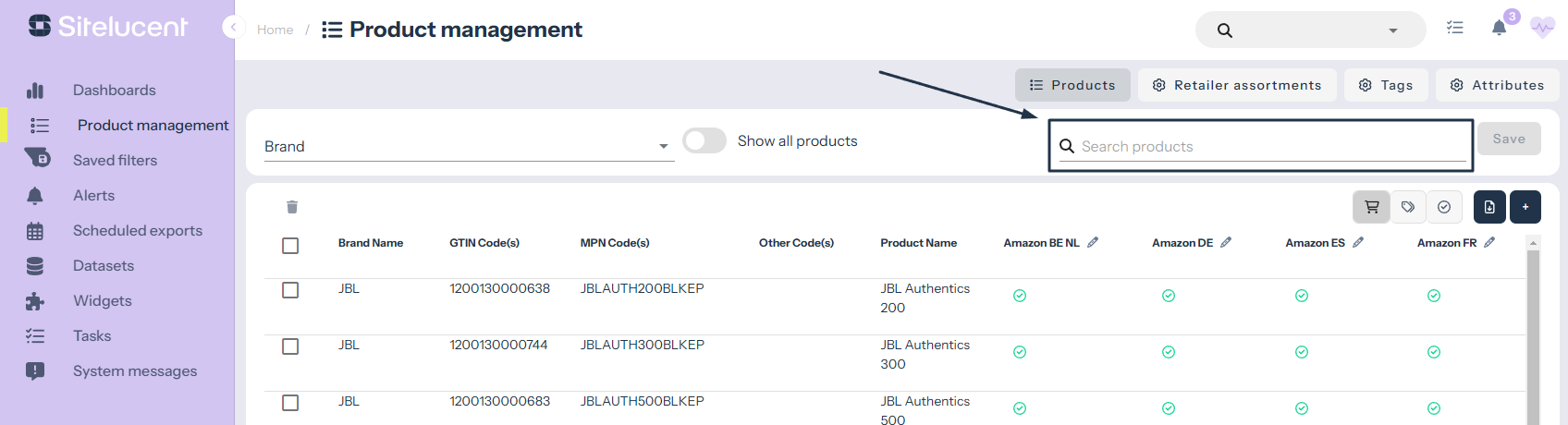
Task: Switch to the tags view icon
Action: coord(1407,207)
